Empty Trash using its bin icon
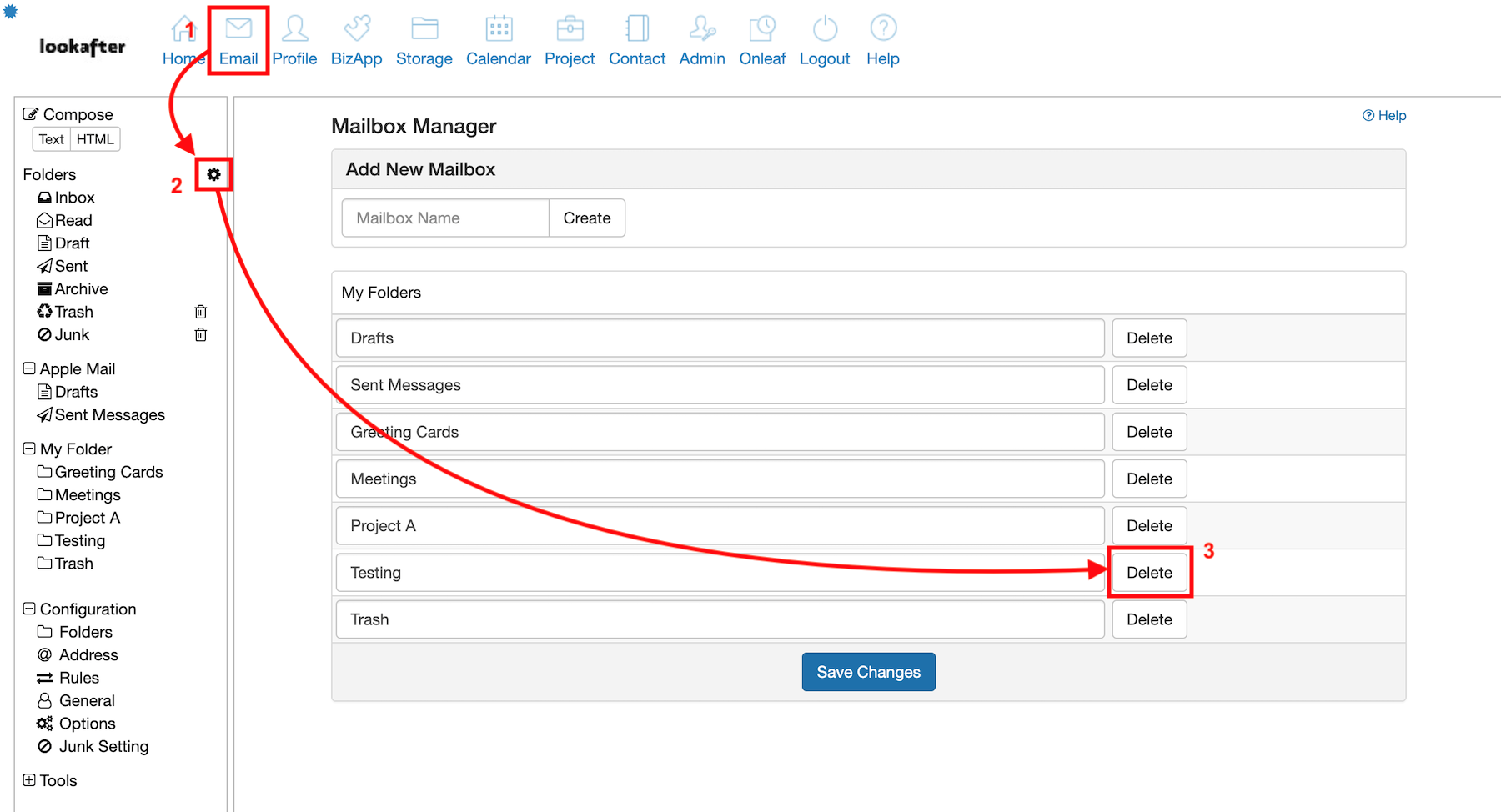The height and width of the screenshot is (812, 1501). coord(201,312)
